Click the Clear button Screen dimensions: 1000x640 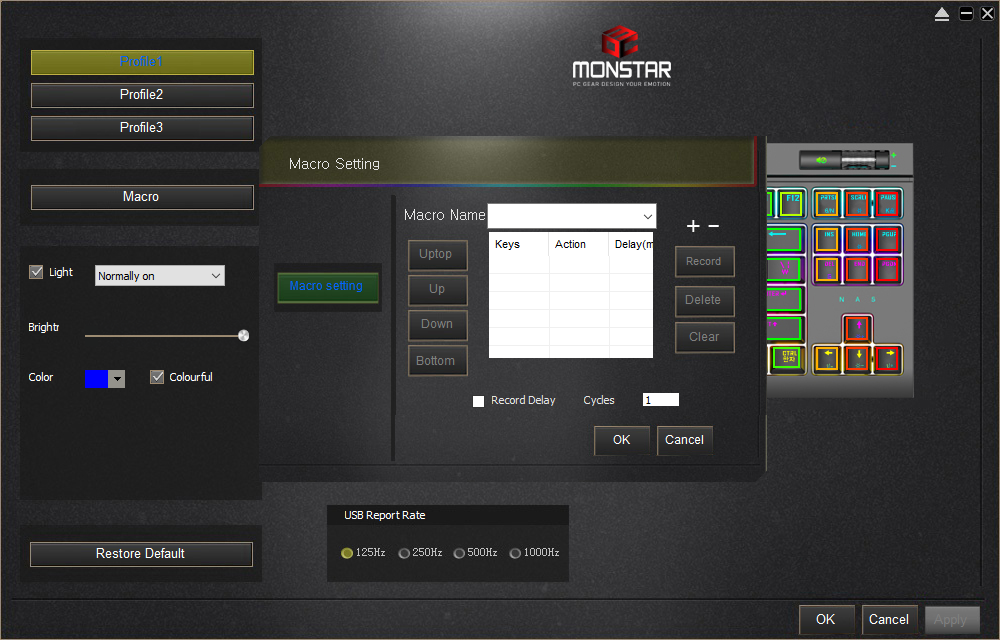pos(704,337)
